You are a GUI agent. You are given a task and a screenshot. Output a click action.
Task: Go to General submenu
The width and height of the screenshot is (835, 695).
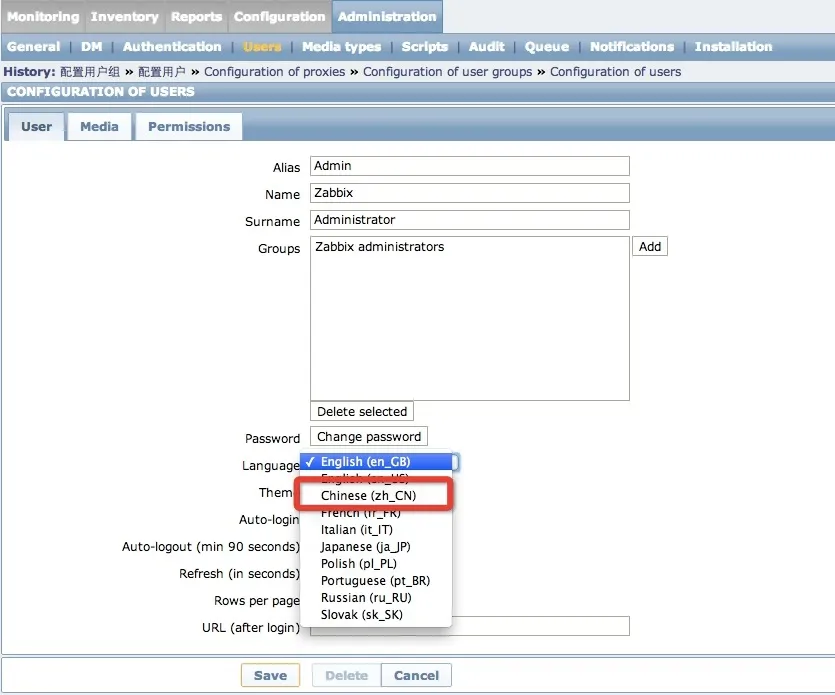33,47
